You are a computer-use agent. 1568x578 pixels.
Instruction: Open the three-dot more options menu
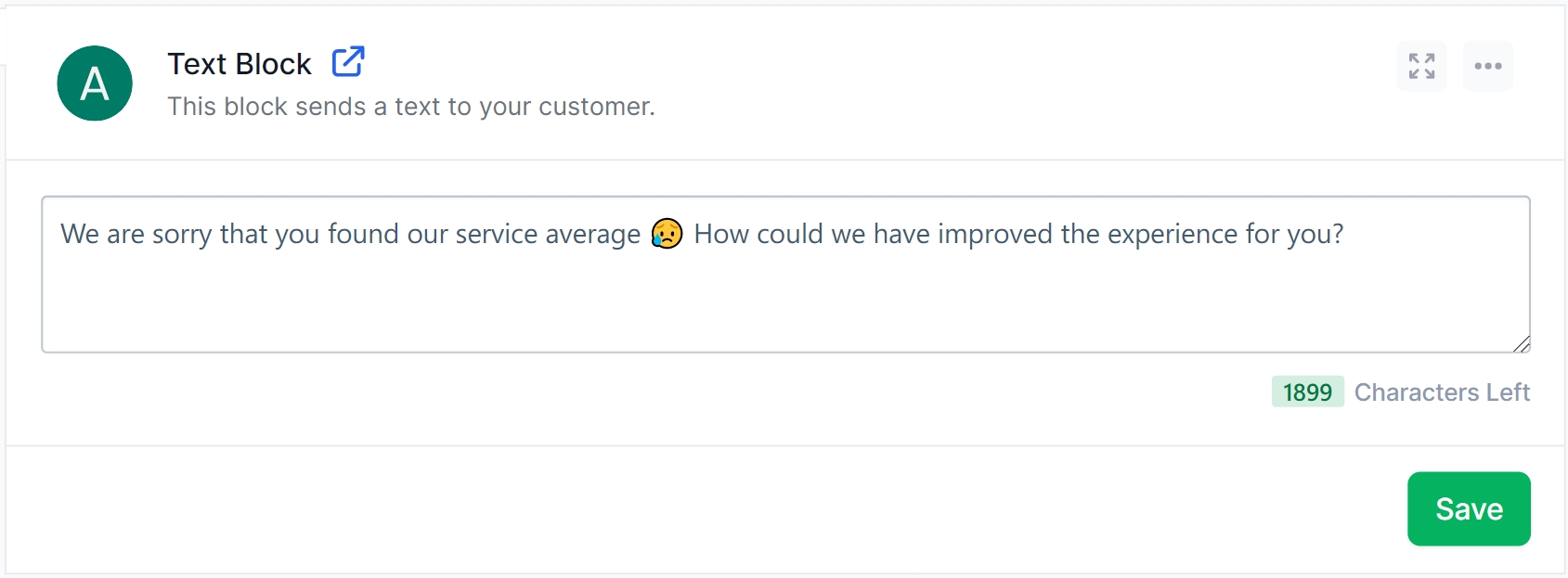pos(1487,66)
